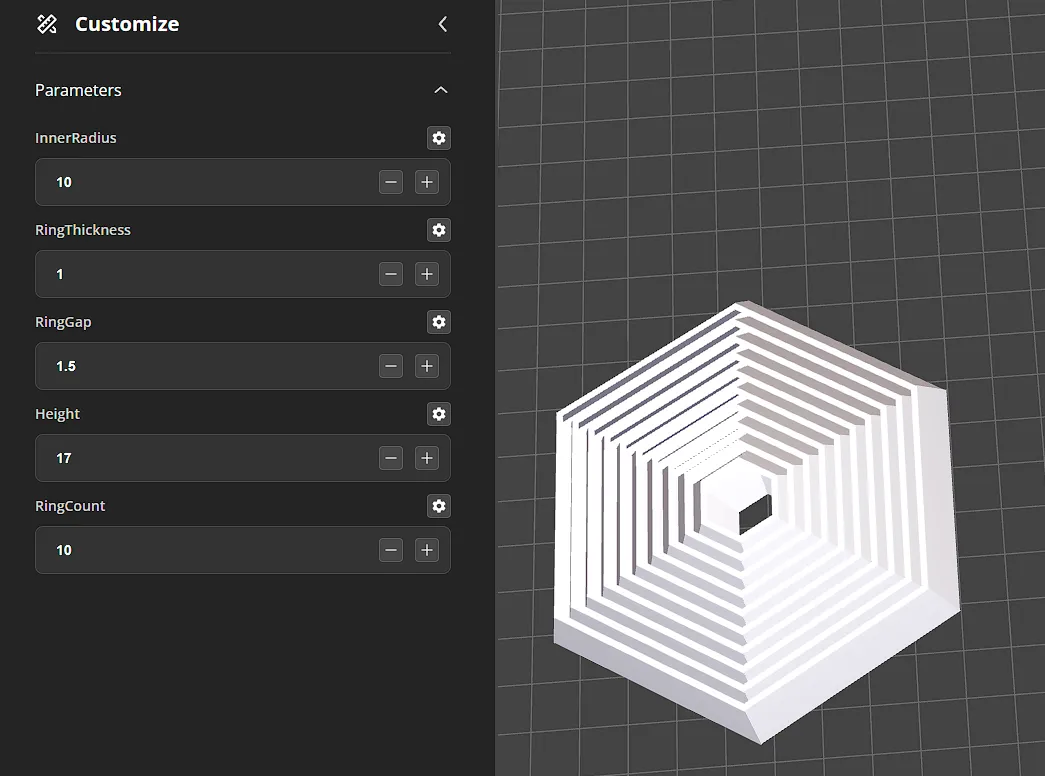Screen dimensions: 1045x776
Task: Click the Customize ruler-pencil icon
Action: (x=47, y=24)
